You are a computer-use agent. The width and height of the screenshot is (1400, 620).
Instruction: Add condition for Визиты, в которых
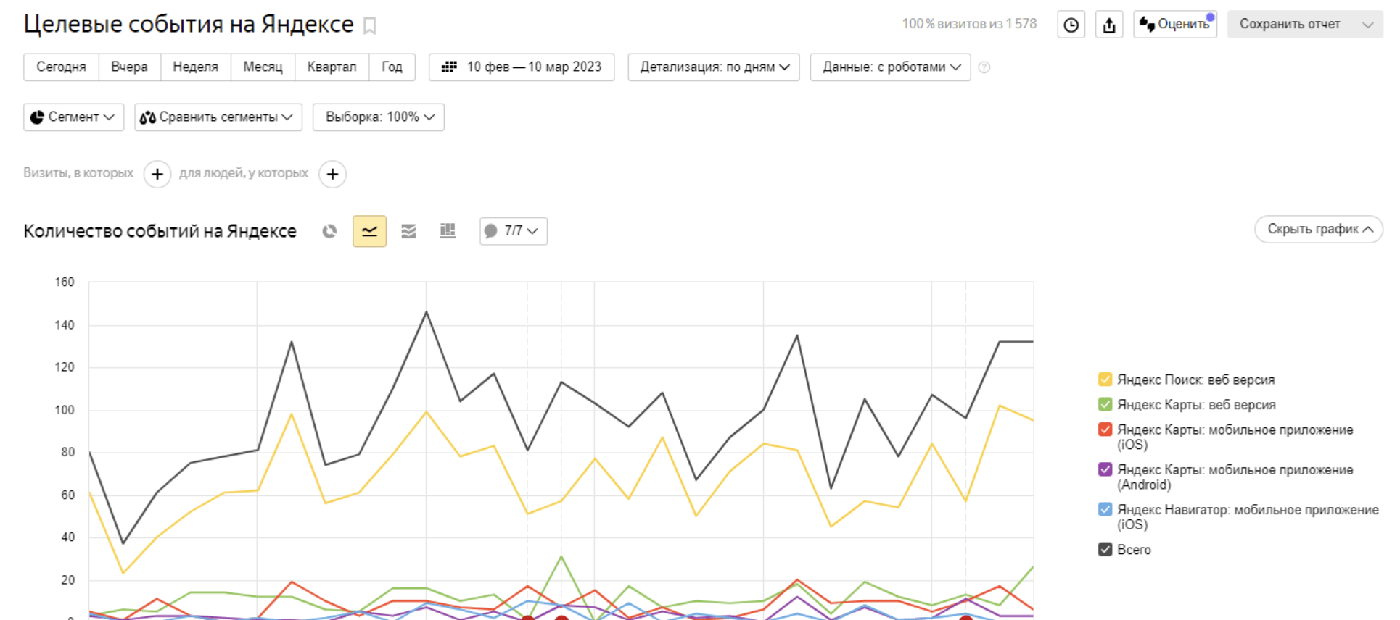(x=157, y=174)
